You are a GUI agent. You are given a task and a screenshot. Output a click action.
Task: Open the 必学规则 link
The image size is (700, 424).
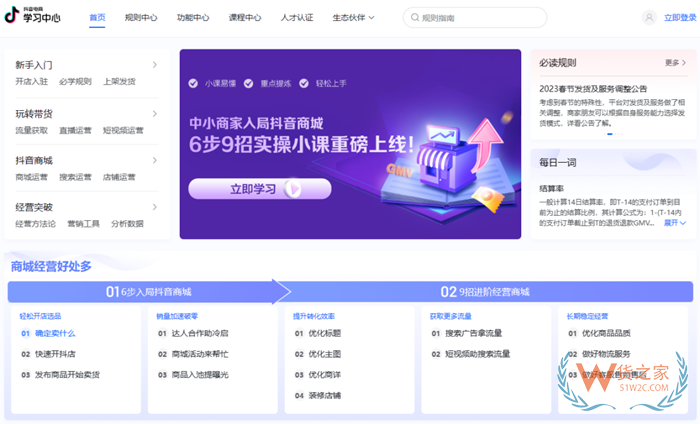coord(75,81)
